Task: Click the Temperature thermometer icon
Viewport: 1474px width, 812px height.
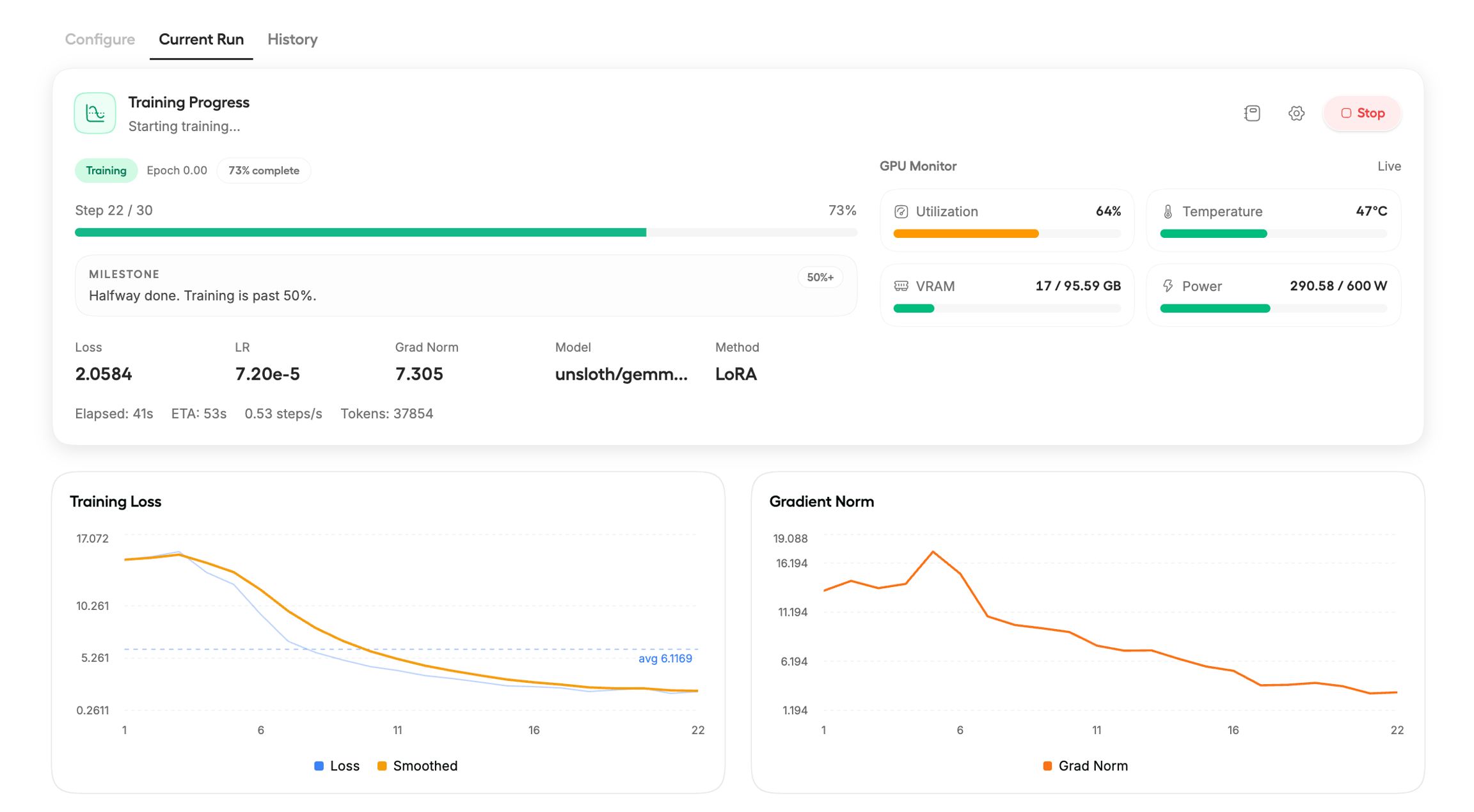Action: point(1168,212)
